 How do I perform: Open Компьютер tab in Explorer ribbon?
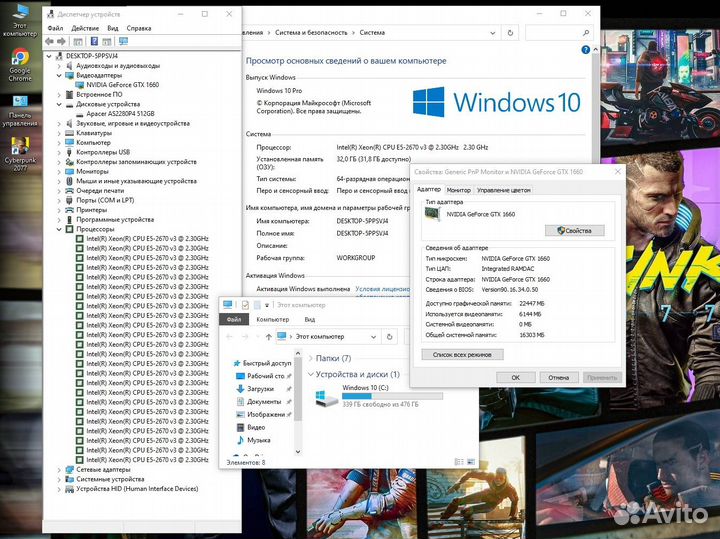[x=273, y=320]
